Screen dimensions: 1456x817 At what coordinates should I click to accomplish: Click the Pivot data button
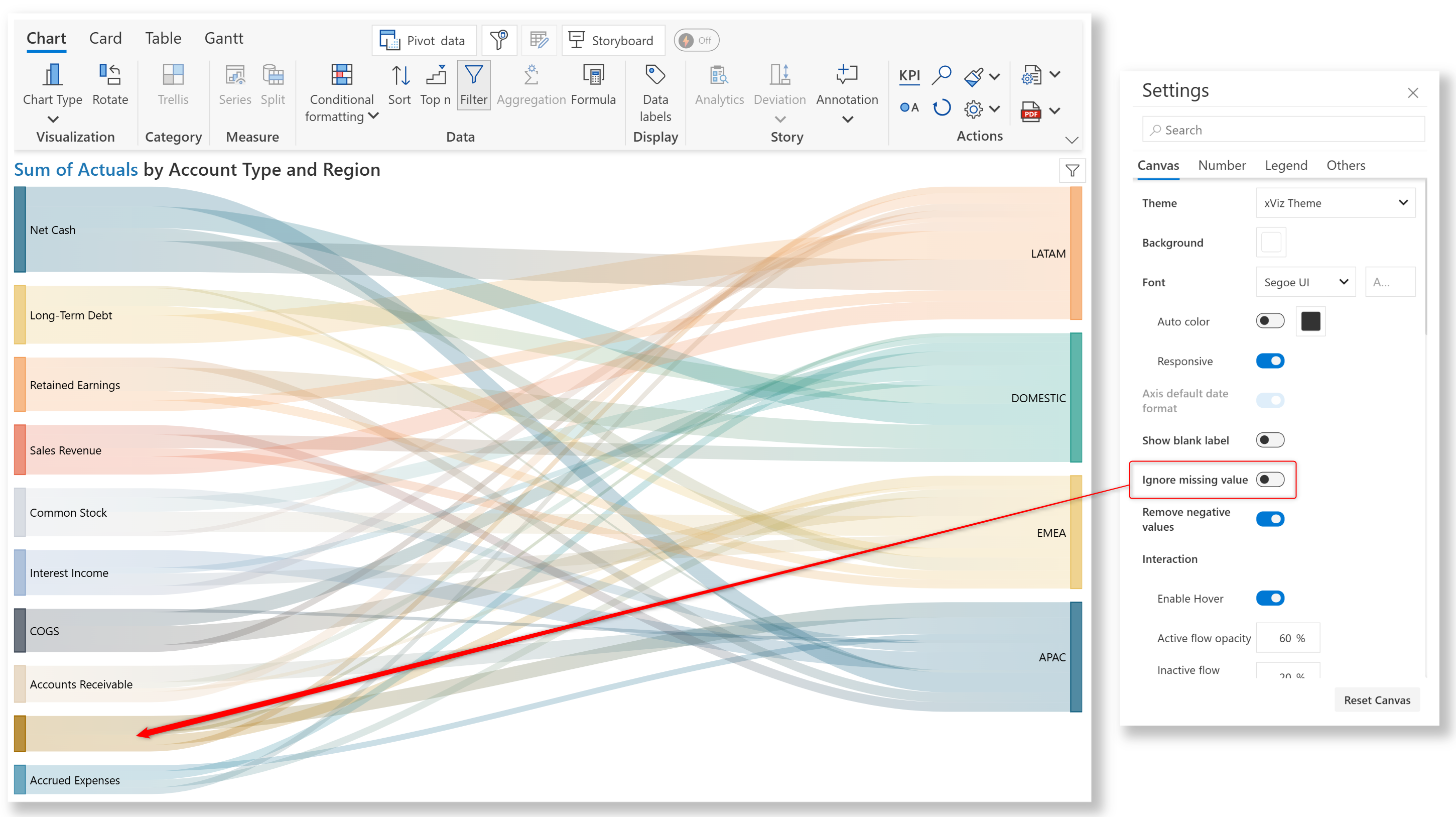(x=424, y=41)
